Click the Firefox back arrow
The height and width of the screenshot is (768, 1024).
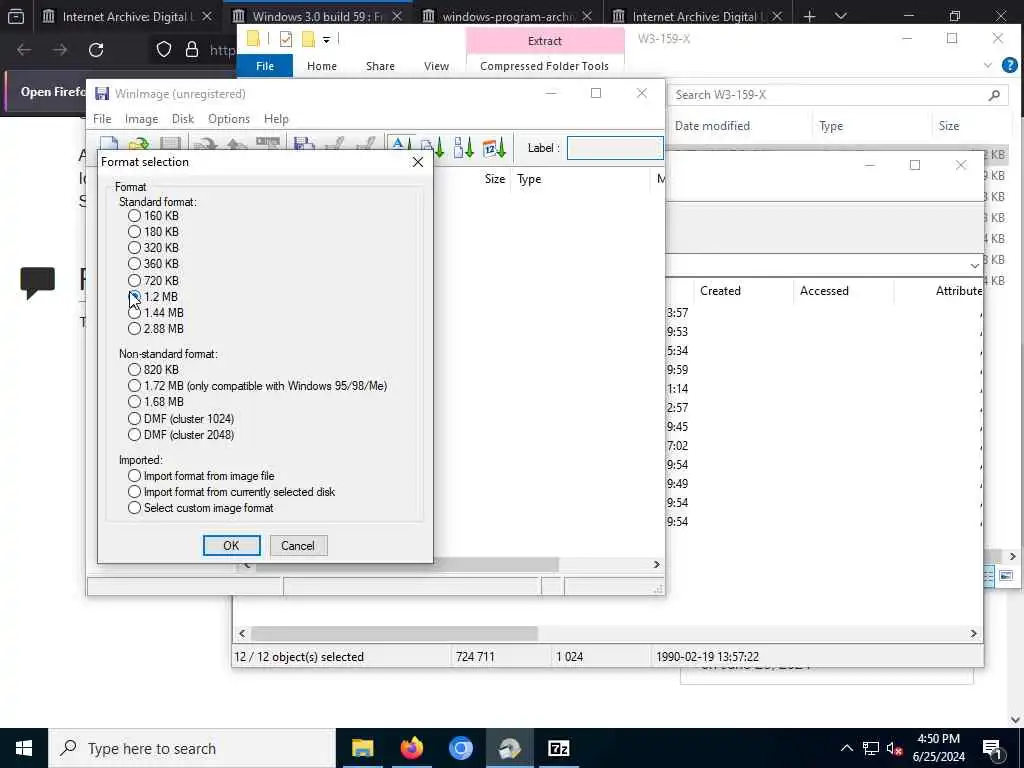24,50
